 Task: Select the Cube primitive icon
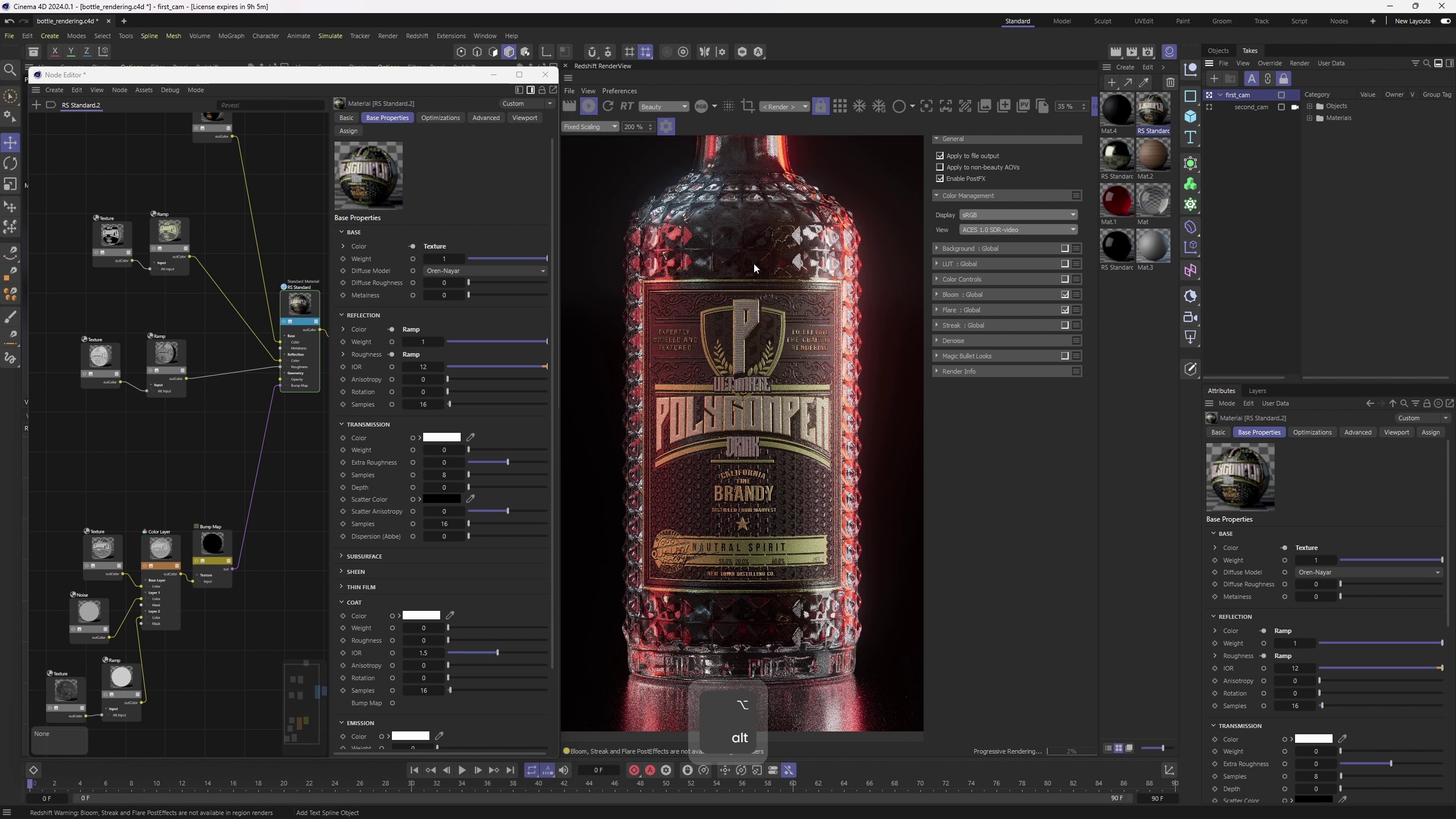point(1190,117)
